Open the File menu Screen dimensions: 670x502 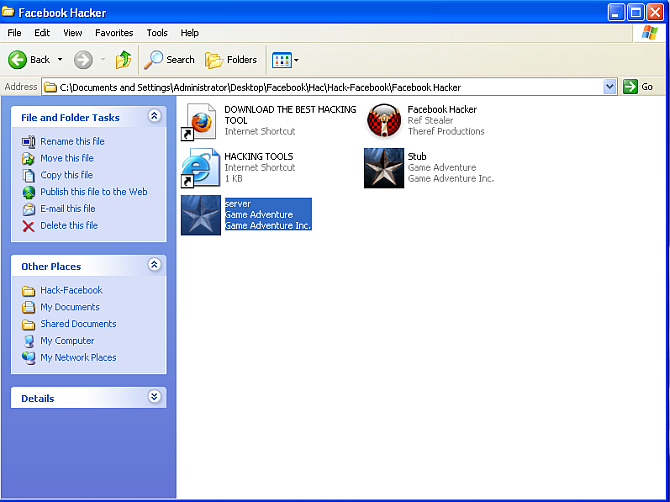14,33
